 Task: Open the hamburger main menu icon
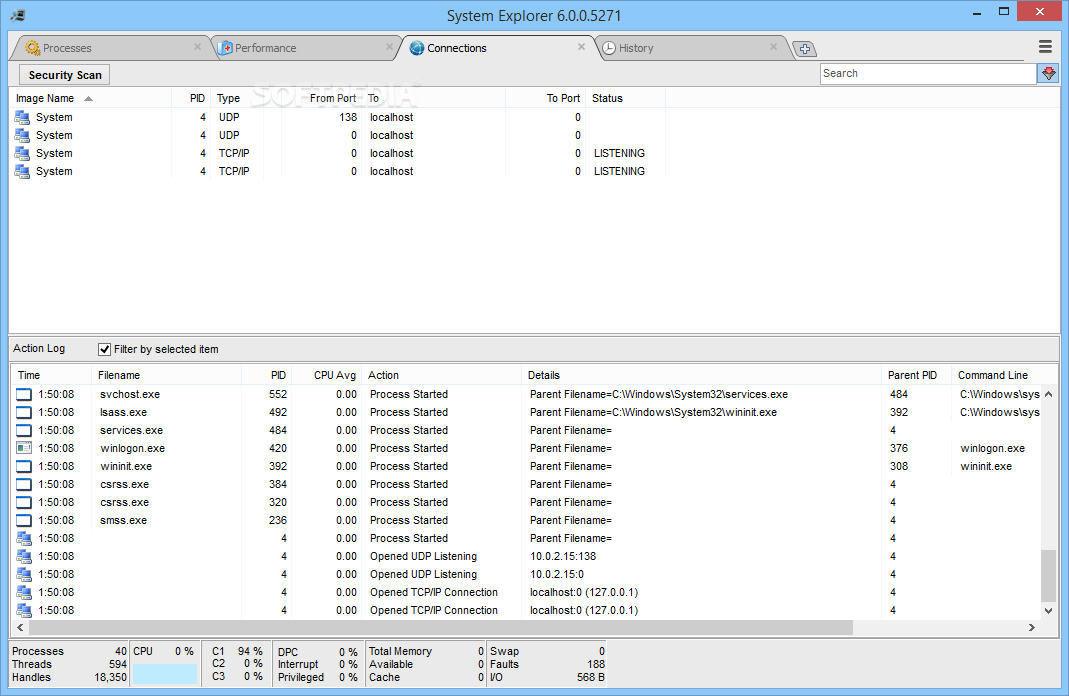[x=1044, y=46]
